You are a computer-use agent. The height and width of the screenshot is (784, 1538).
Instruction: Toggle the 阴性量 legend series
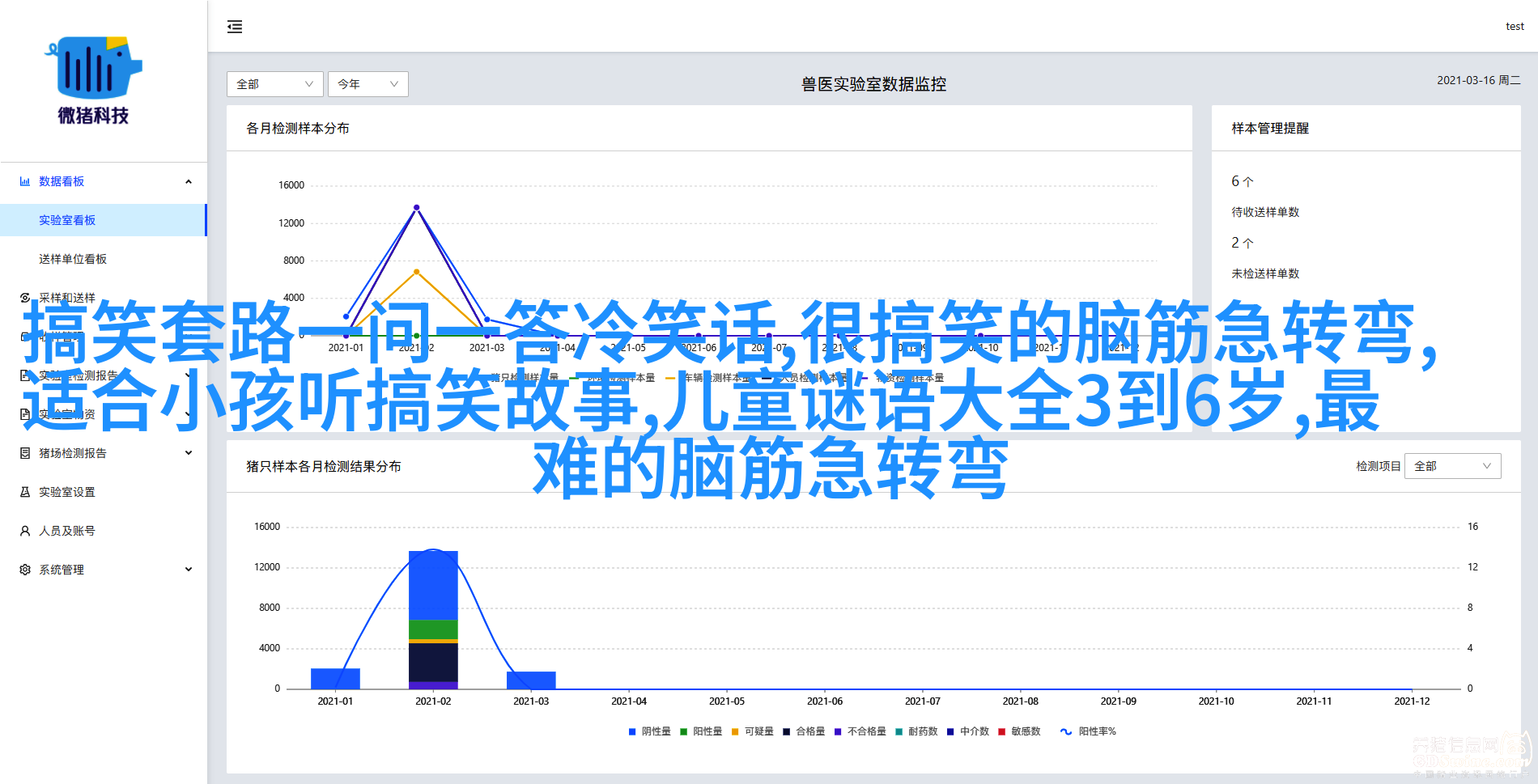(x=649, y=731)
